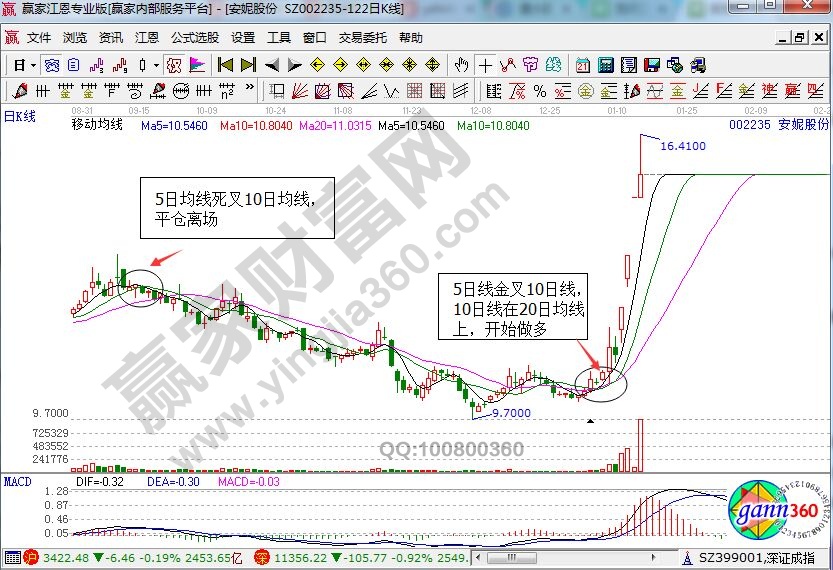Toggle the 权 ex-rights adjustment icon
This screenshot has height=570, width=833.
(174, 65)
